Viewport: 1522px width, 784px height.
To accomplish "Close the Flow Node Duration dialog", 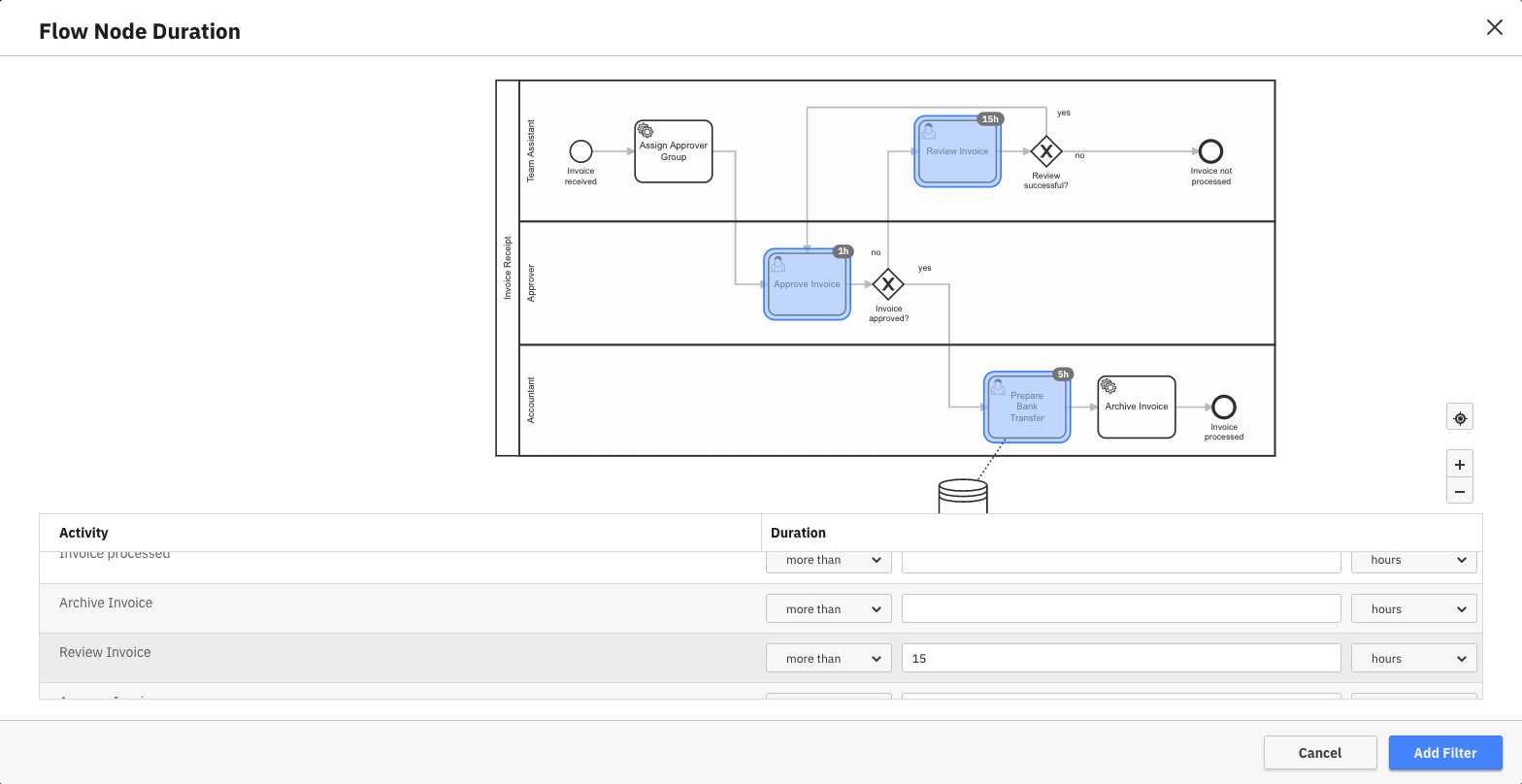I will click(1494, 27).
